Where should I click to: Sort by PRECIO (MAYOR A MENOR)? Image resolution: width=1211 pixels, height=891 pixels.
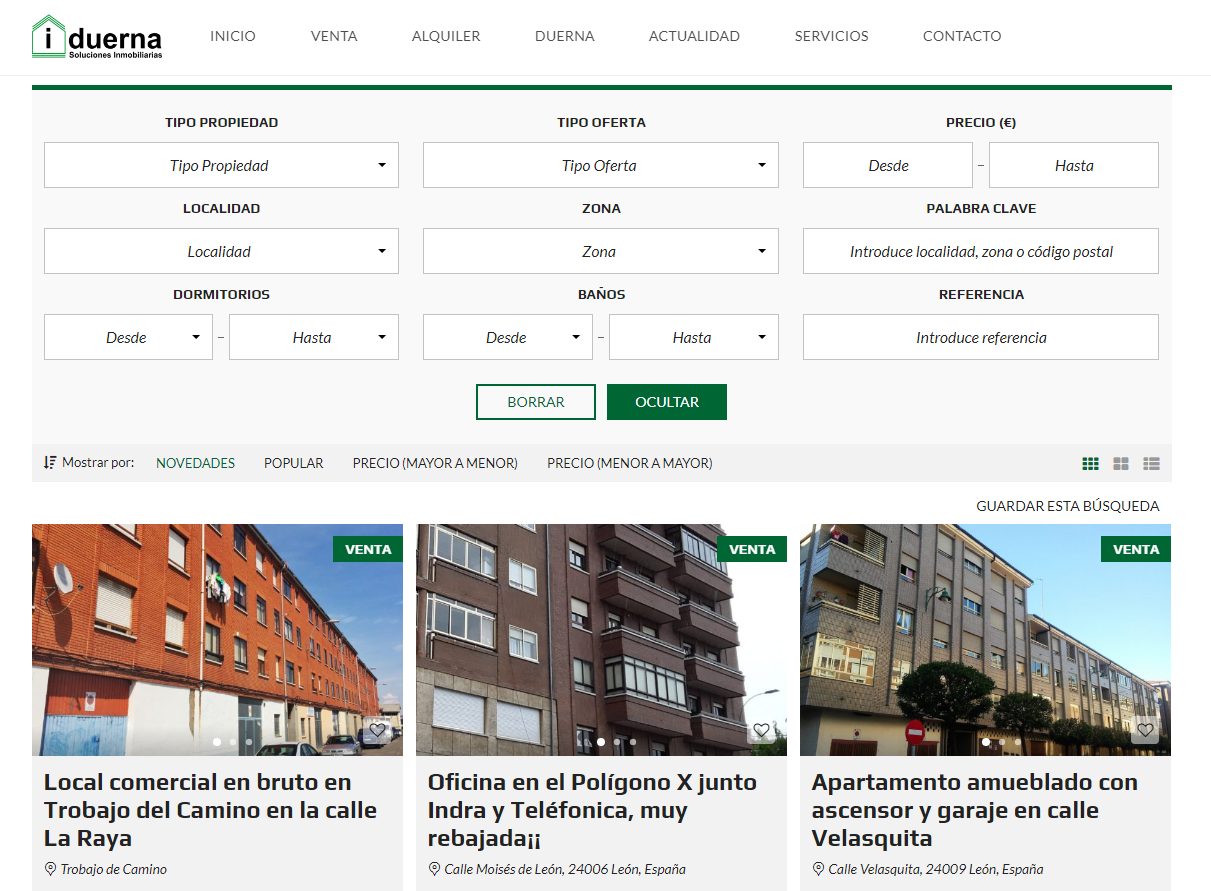point(435,463)
